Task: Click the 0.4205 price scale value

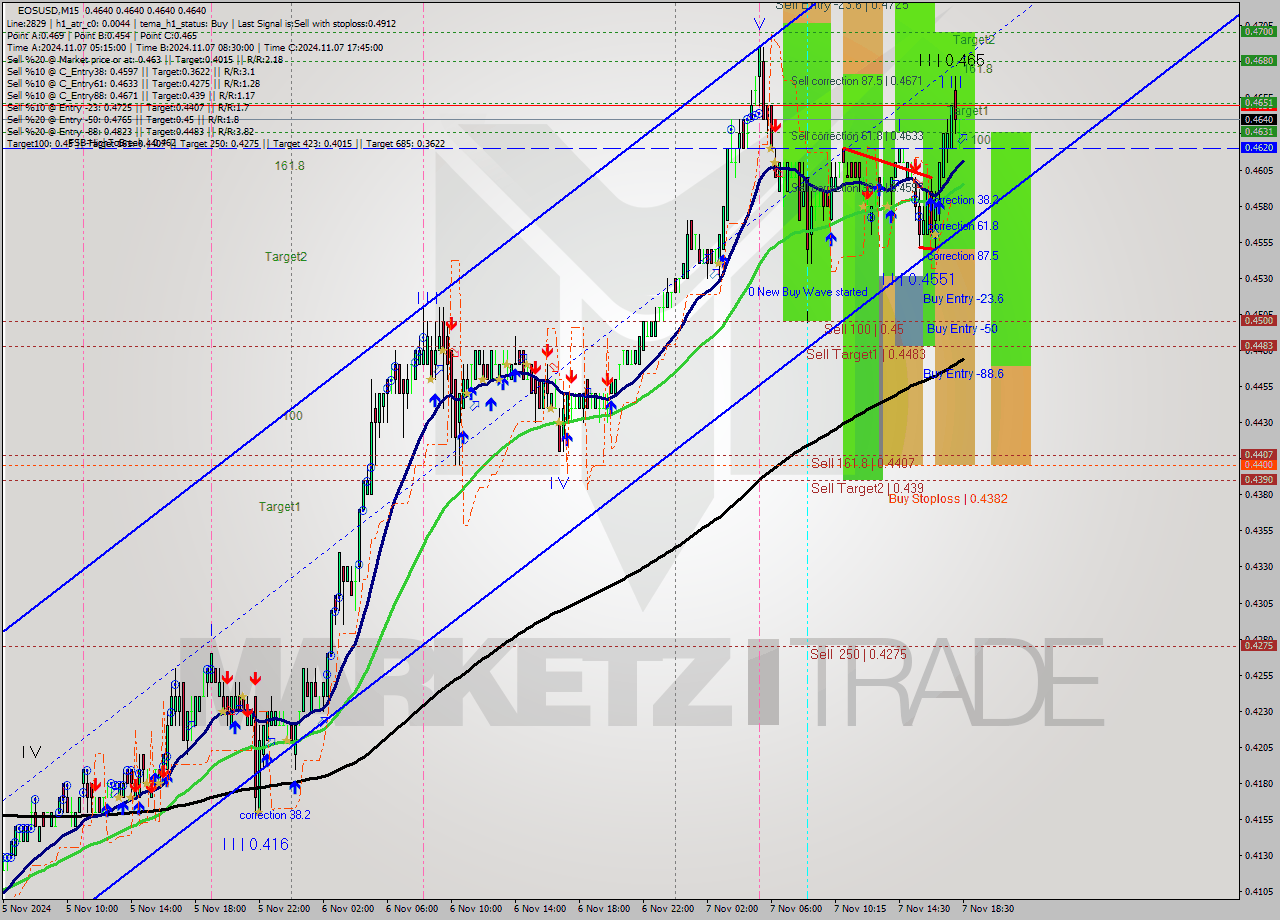Action: click(x=1258, y=747)
